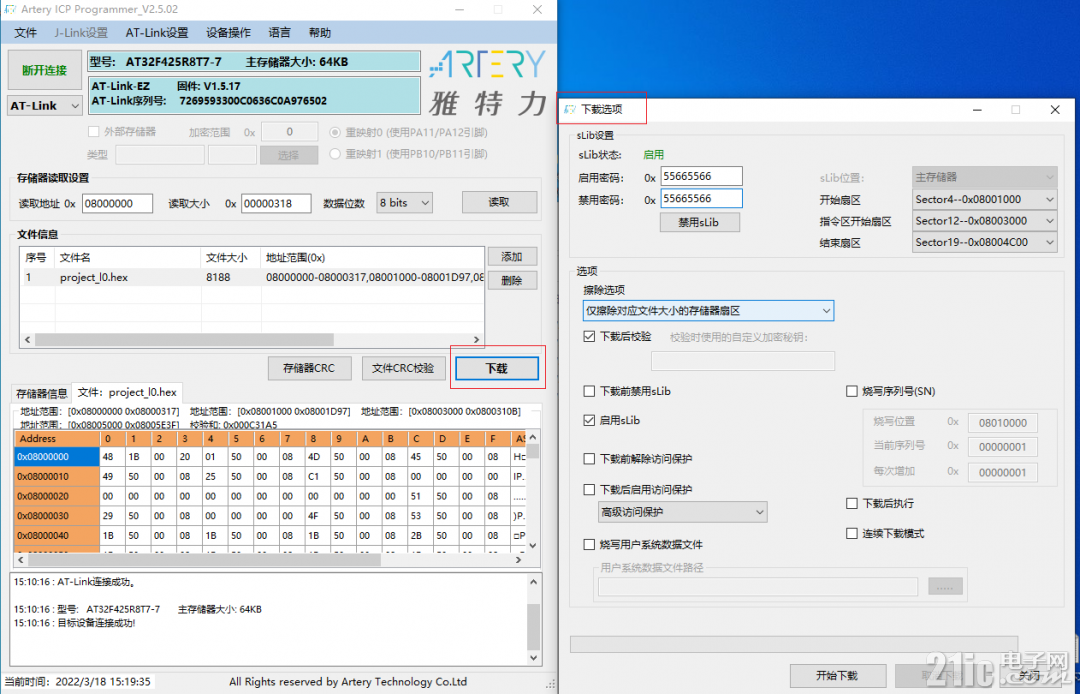Click the 0x08000010 address row header
The height and width of the screenshot is (694, 1080).
click(57, 476)
